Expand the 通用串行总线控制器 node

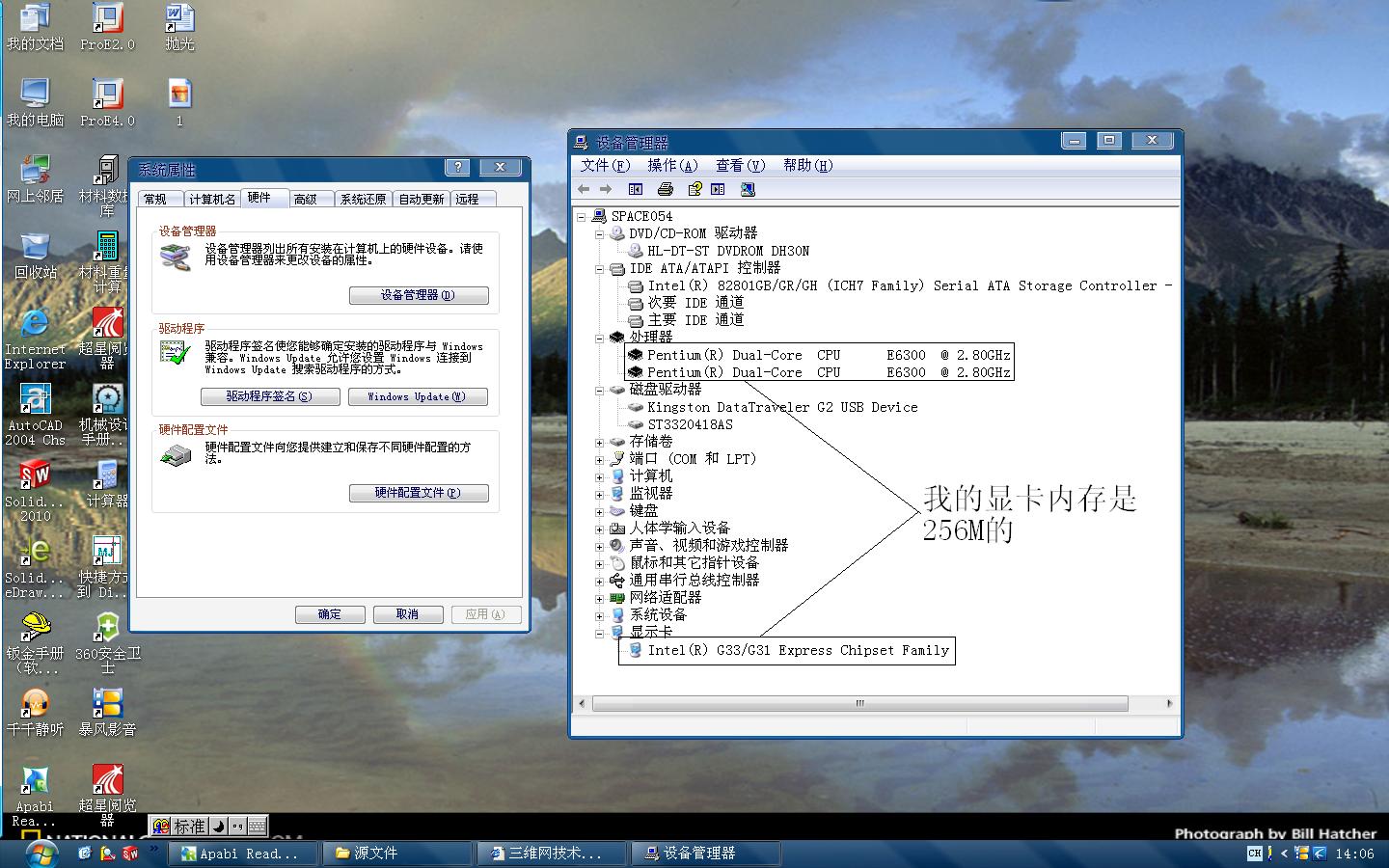(599, 582)
